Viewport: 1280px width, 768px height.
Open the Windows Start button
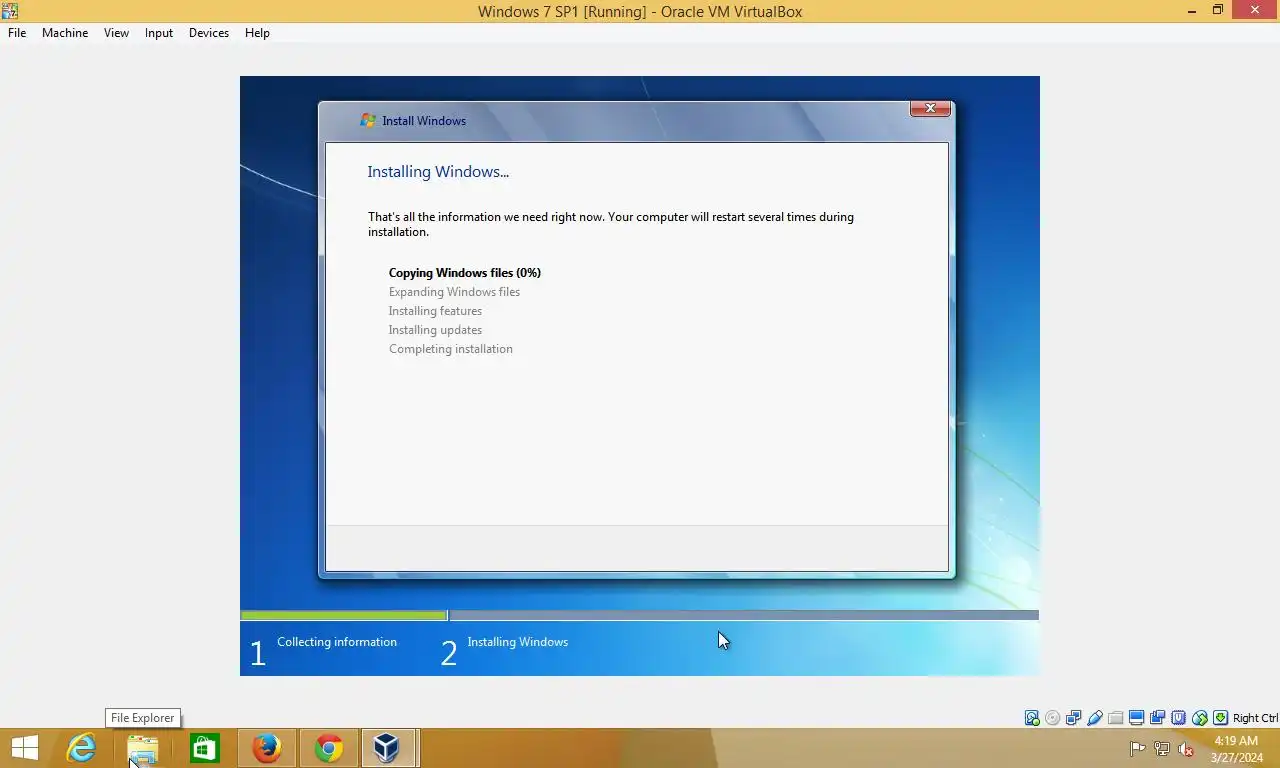(x=24, y=748)
